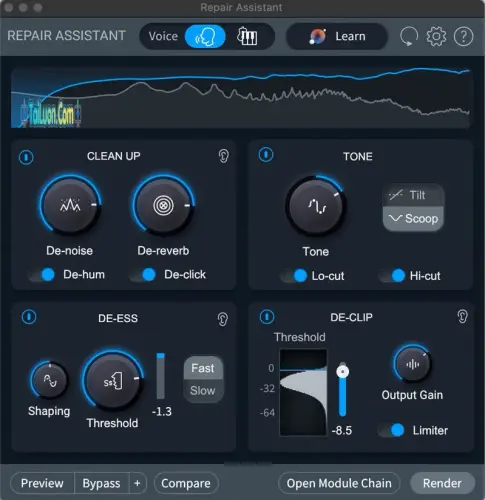
Task: Click the reset circular arrow icon
Action: (x=409, y=36)
